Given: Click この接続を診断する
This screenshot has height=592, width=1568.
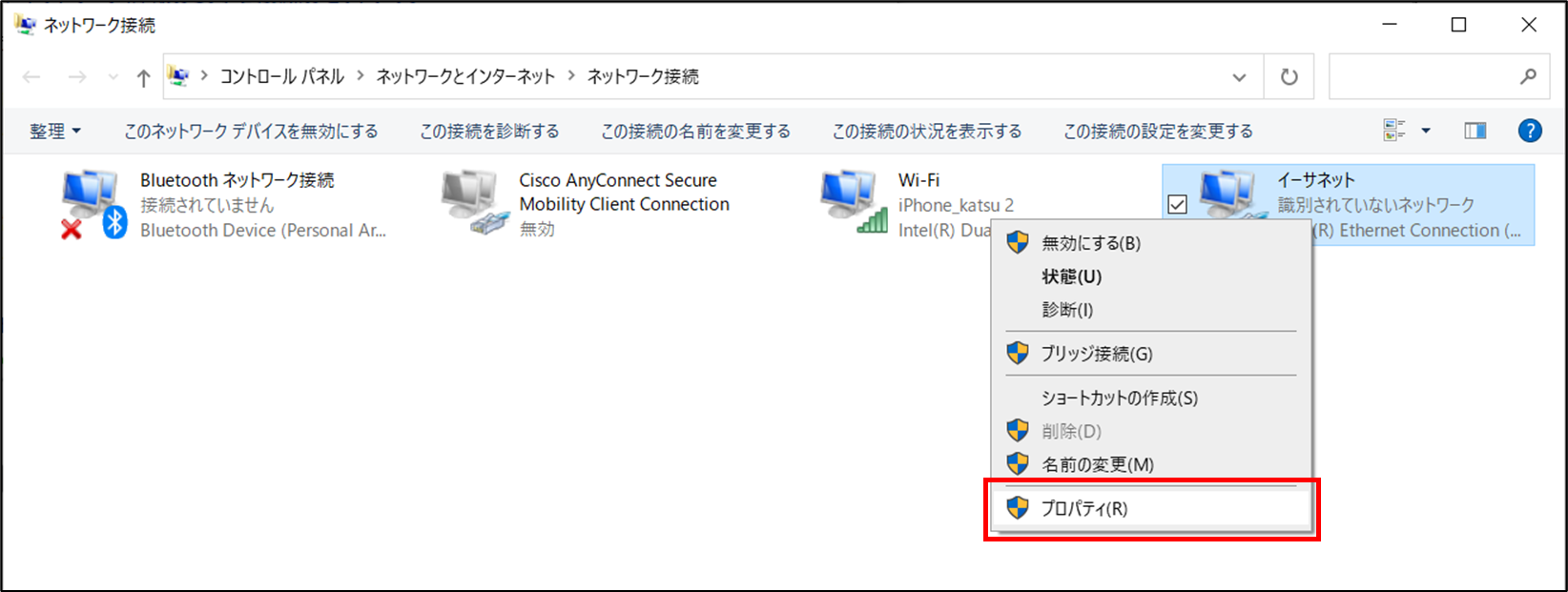Looking at the screenshot, I should [489, 132].
